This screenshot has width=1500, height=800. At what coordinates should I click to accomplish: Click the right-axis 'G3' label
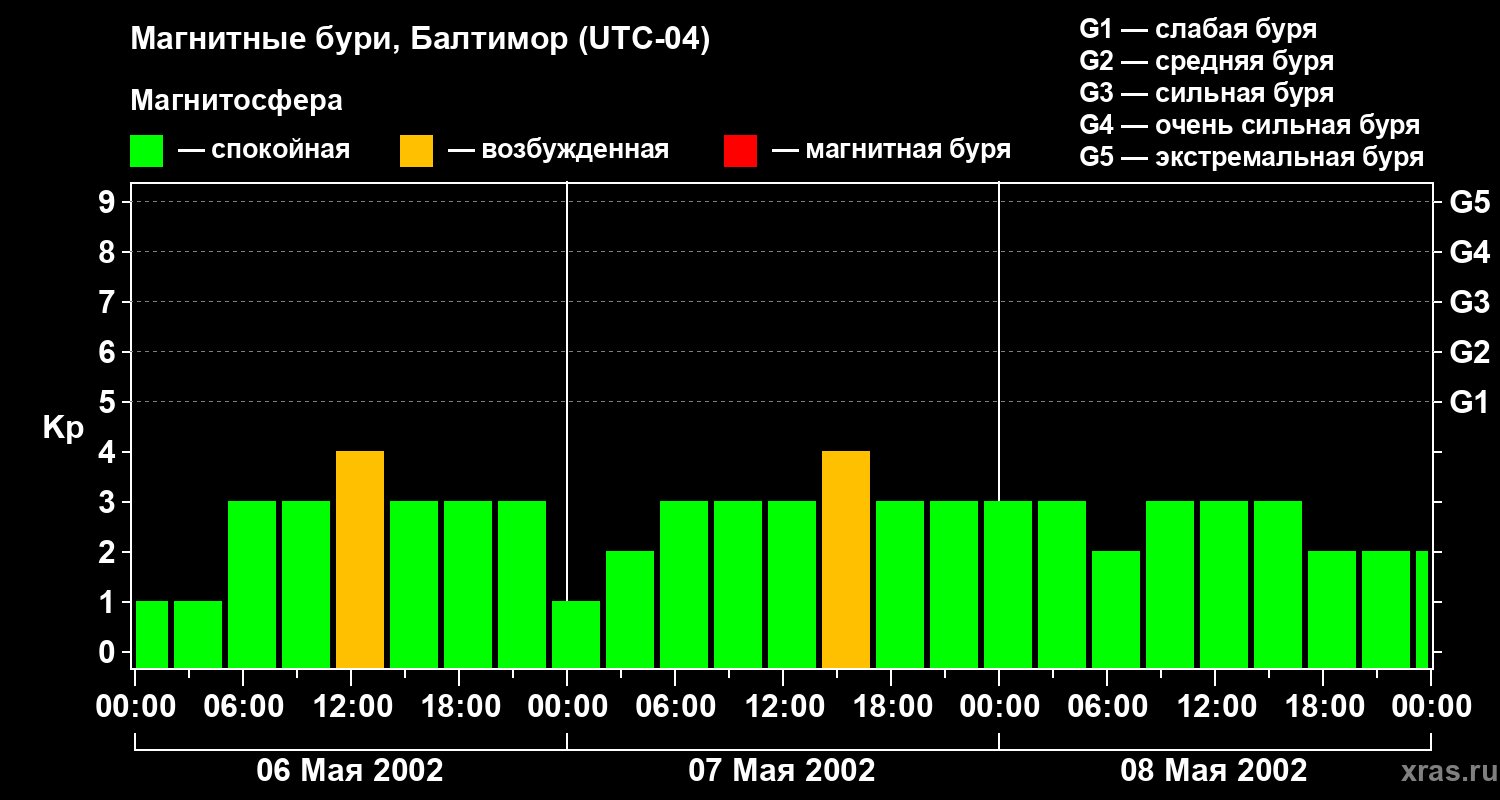point(1469,302)
